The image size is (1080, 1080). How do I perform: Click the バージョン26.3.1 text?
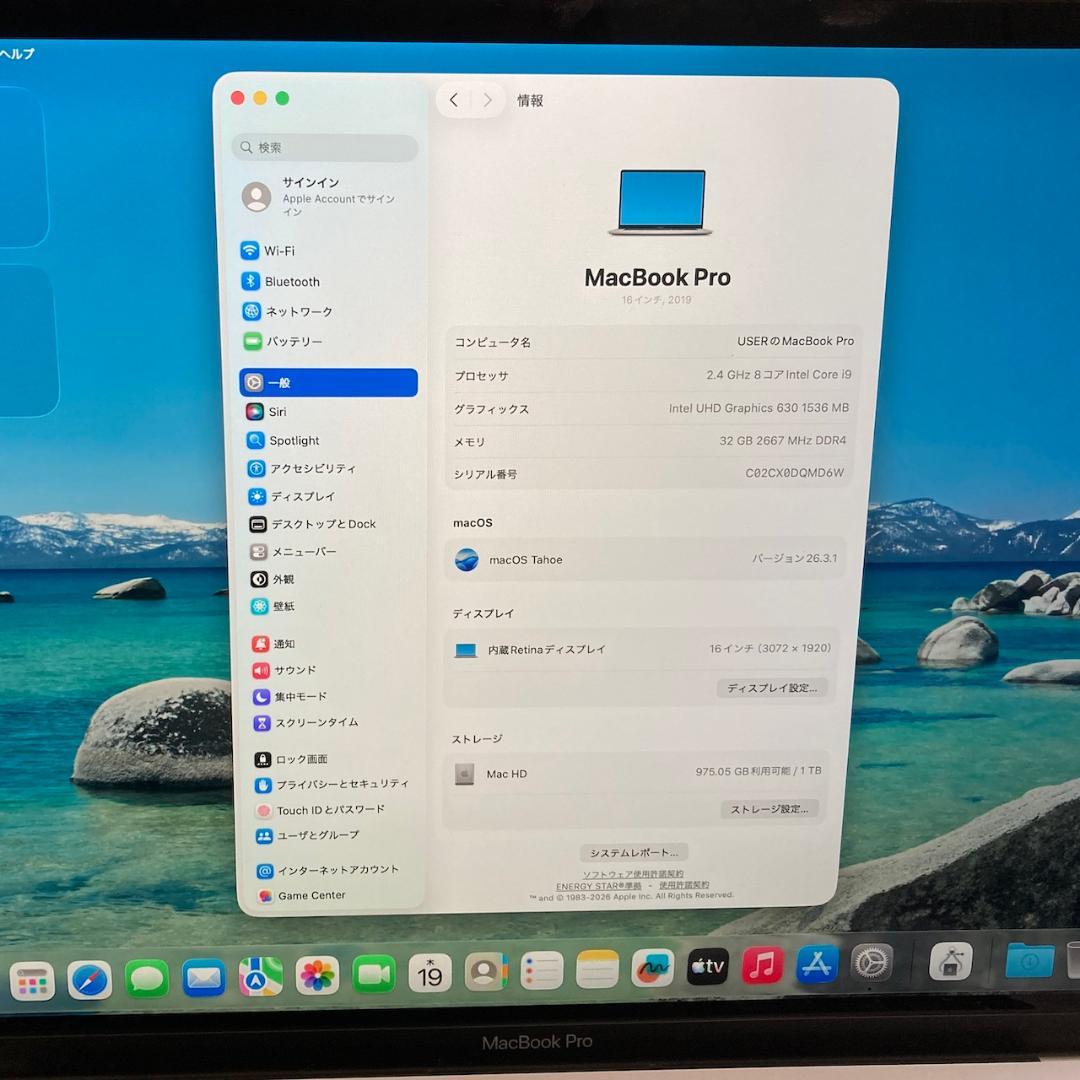[x=794, y=558]
